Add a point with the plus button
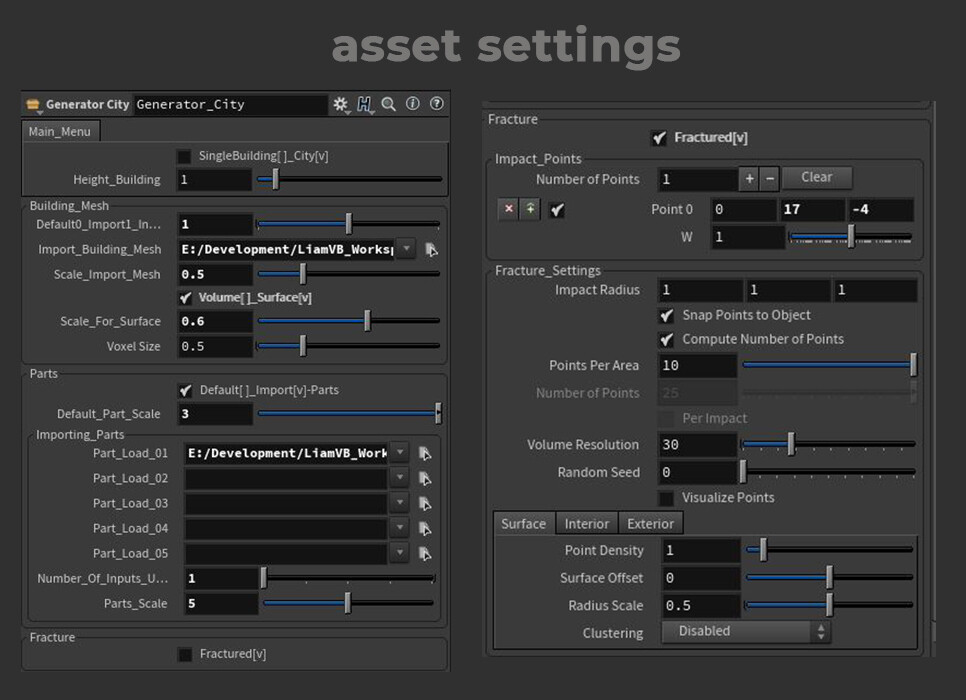 tap(749, 177)
